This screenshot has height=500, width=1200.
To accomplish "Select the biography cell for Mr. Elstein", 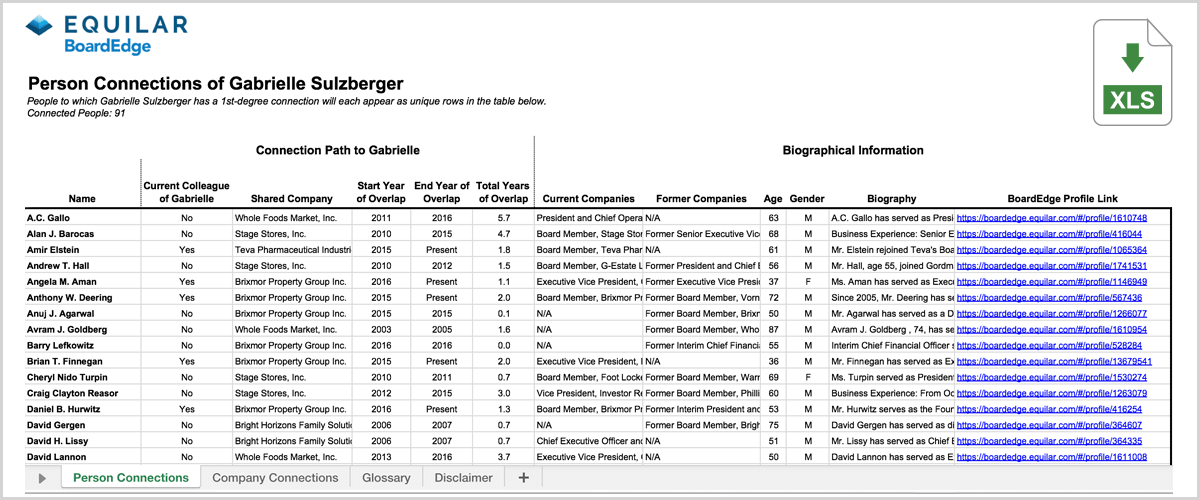I will (891, 249).
